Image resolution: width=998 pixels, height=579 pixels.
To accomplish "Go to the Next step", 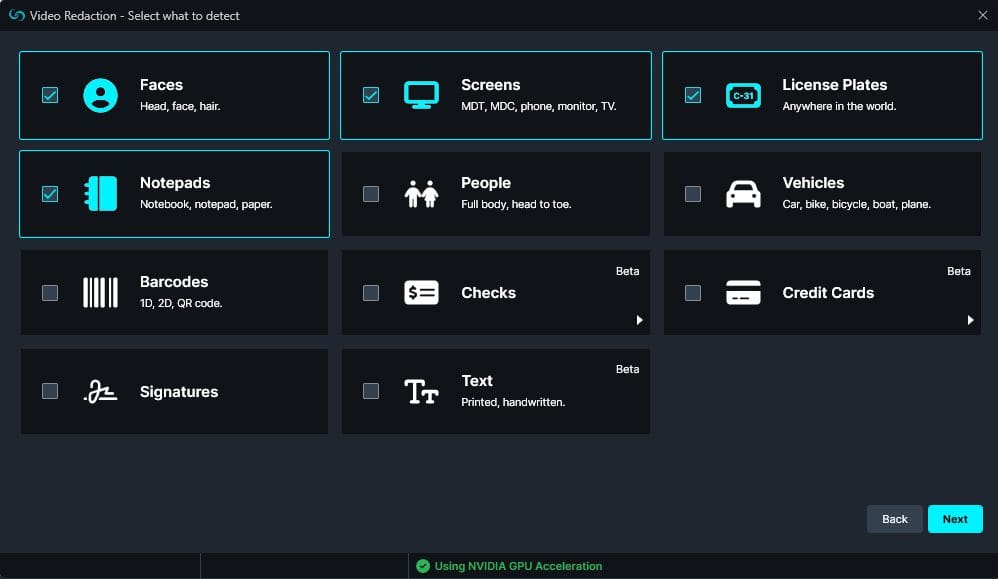I will pyautogui.click(x=955, y=519).
